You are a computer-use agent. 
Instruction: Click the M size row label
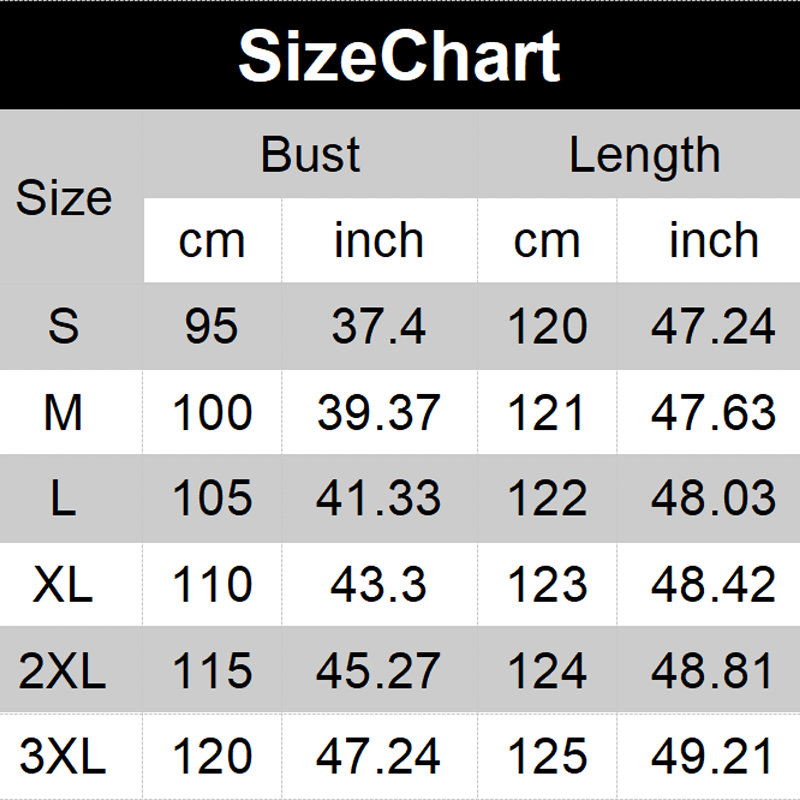coord(64,413)
